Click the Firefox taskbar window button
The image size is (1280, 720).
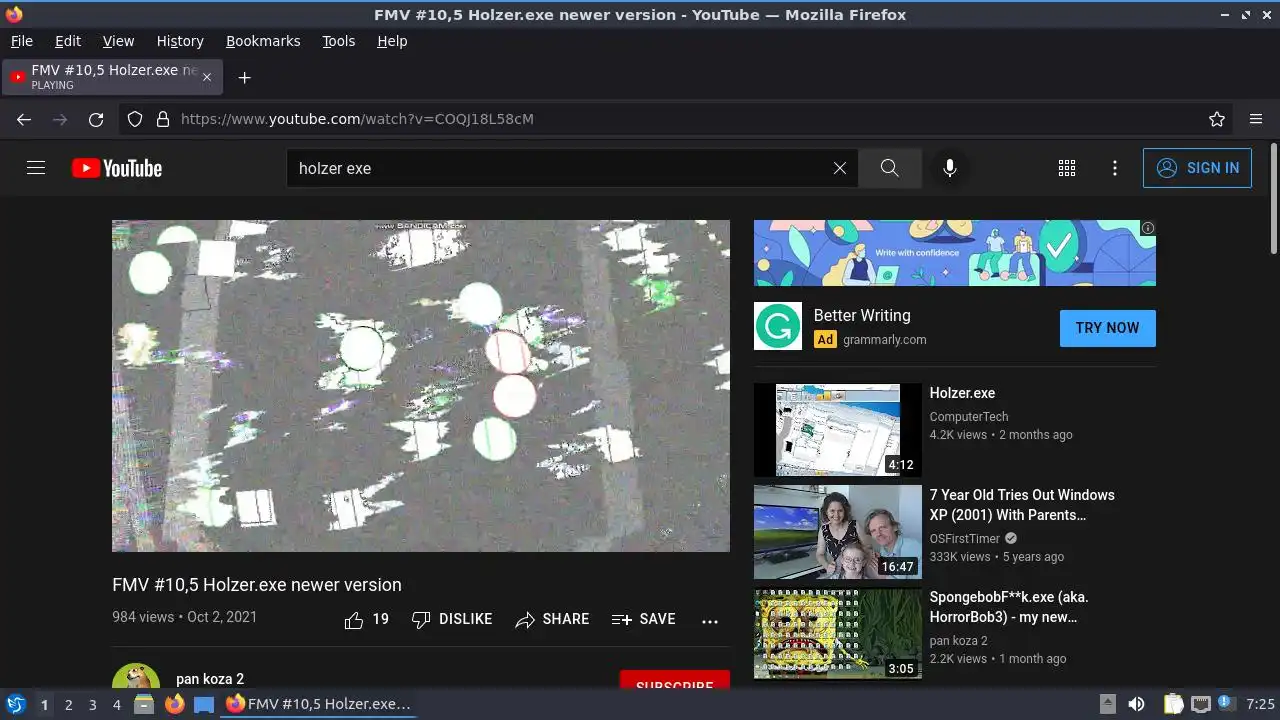pyautogui.click(x=320, y=704)
